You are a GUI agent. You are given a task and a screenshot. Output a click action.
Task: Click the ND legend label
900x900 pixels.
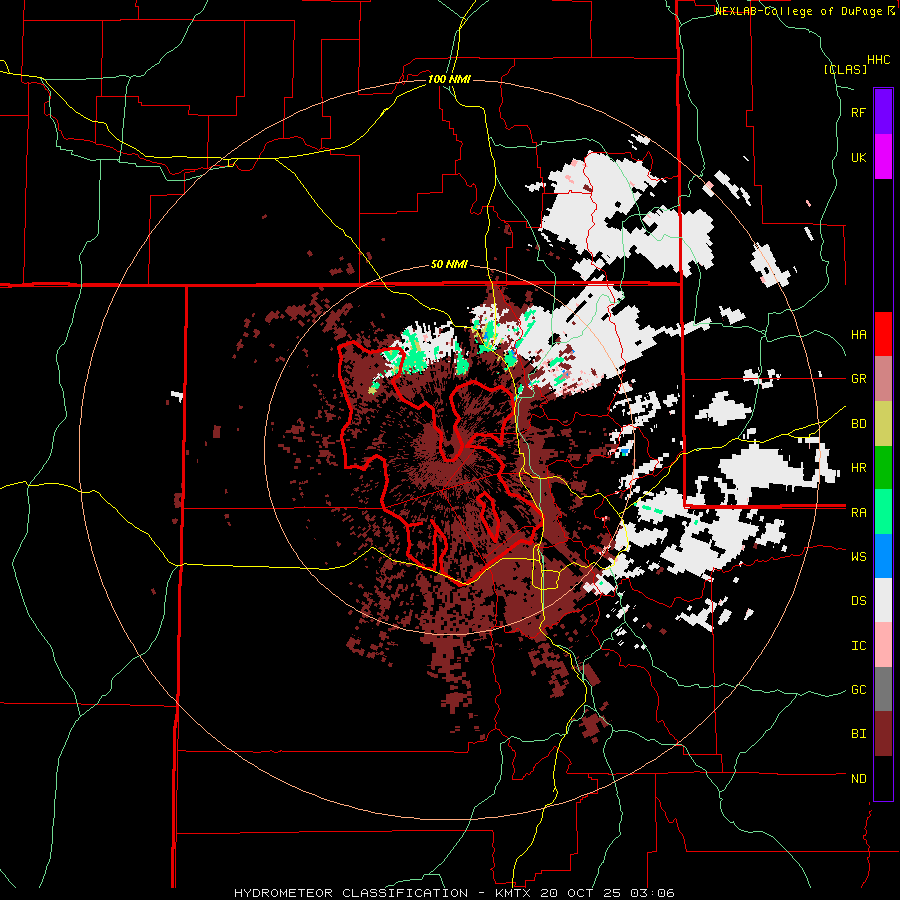[x=858, y=779]
